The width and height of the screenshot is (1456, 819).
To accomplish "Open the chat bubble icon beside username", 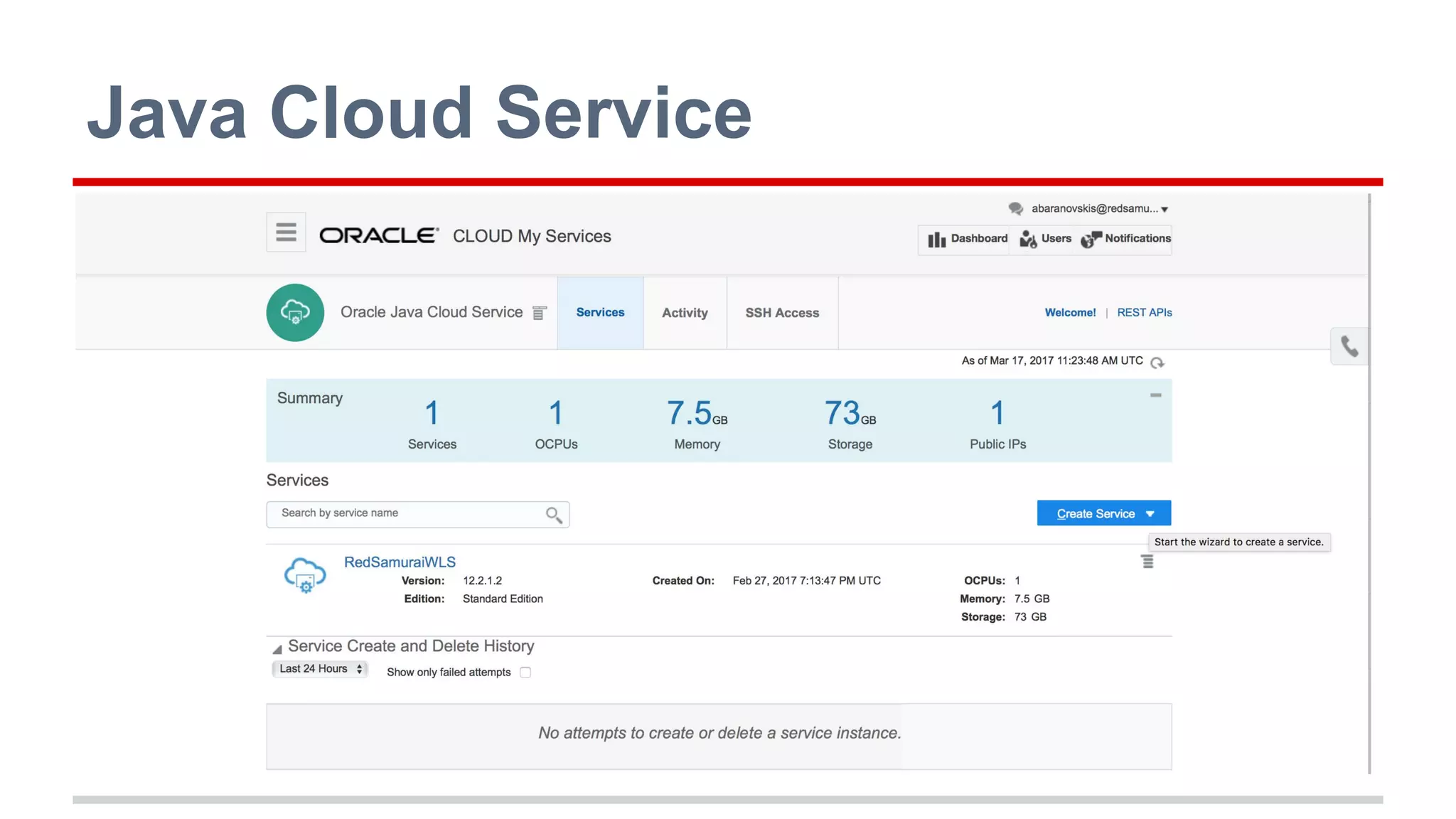I will click(1015, 208).
